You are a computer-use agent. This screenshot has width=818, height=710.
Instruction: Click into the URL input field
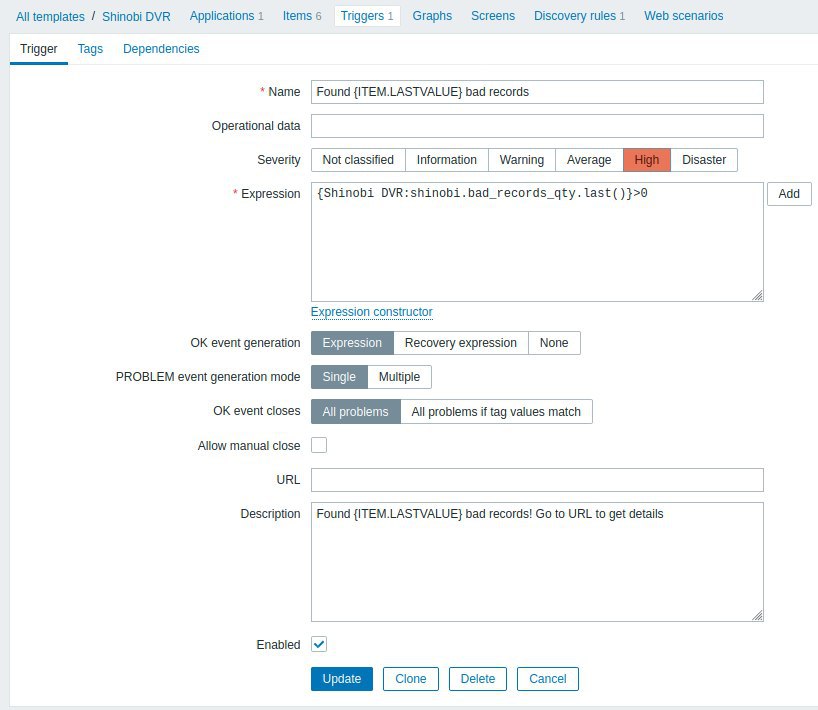tap(537, 480)
